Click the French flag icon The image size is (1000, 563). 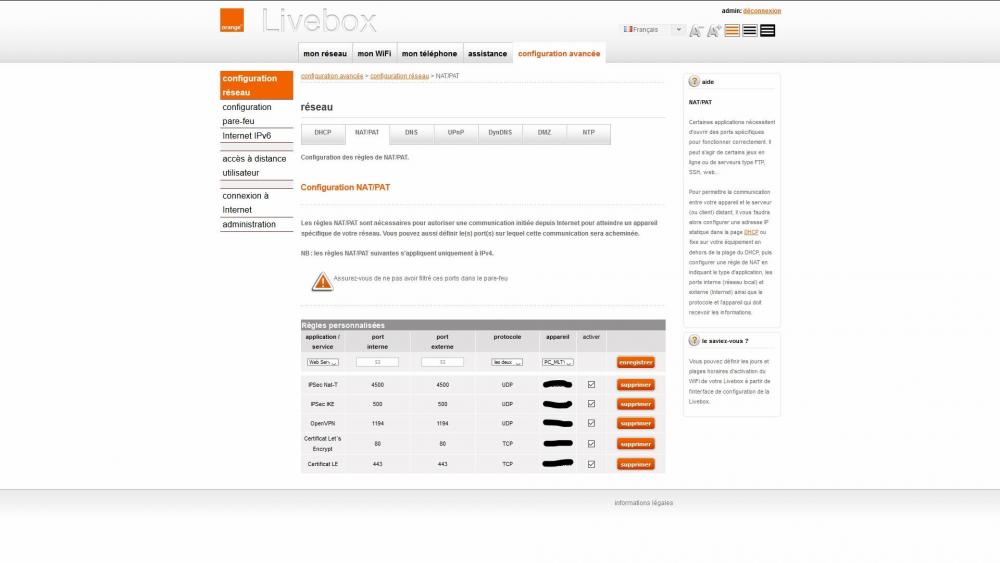coord(628,29)
